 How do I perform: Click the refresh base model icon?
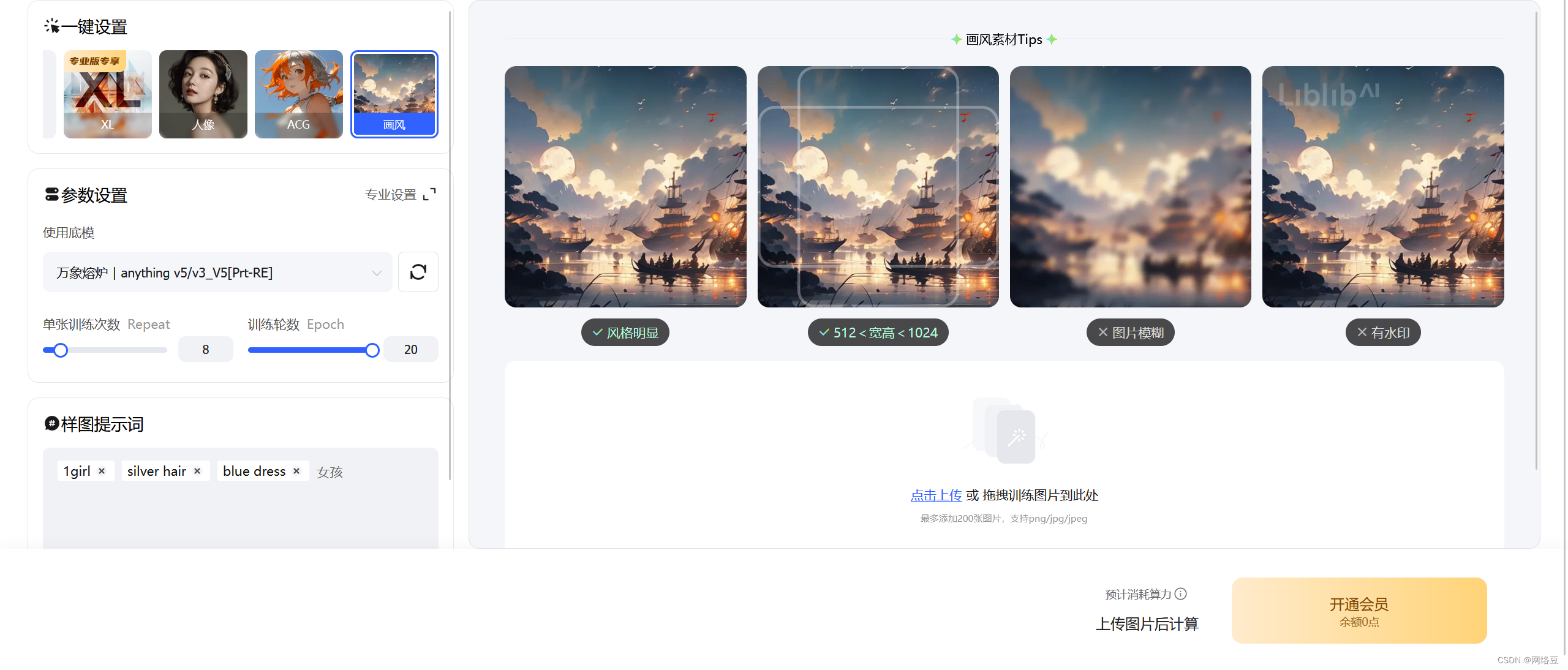(418, 272)
